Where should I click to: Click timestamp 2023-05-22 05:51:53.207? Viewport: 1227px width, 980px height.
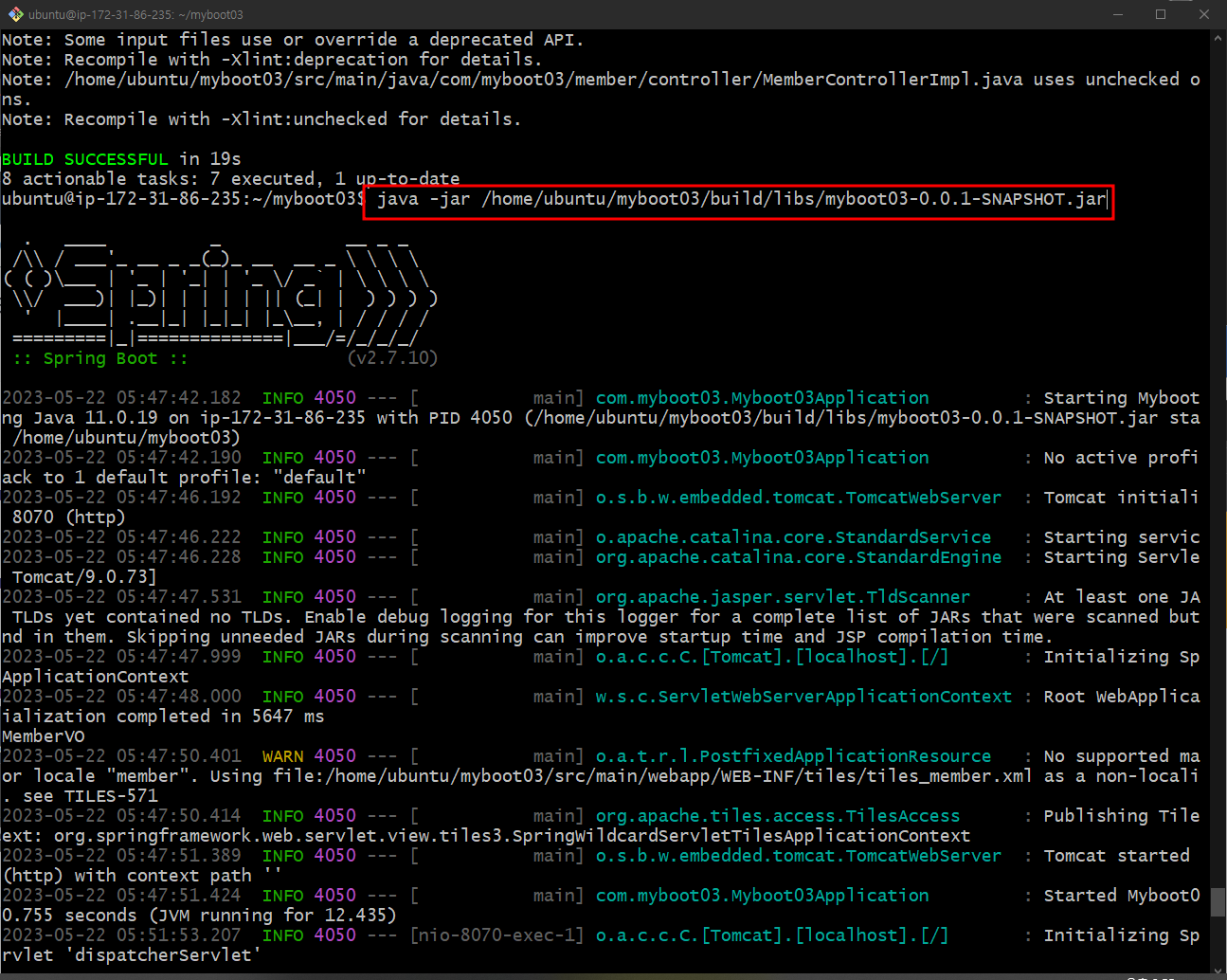tap(121, 935)
